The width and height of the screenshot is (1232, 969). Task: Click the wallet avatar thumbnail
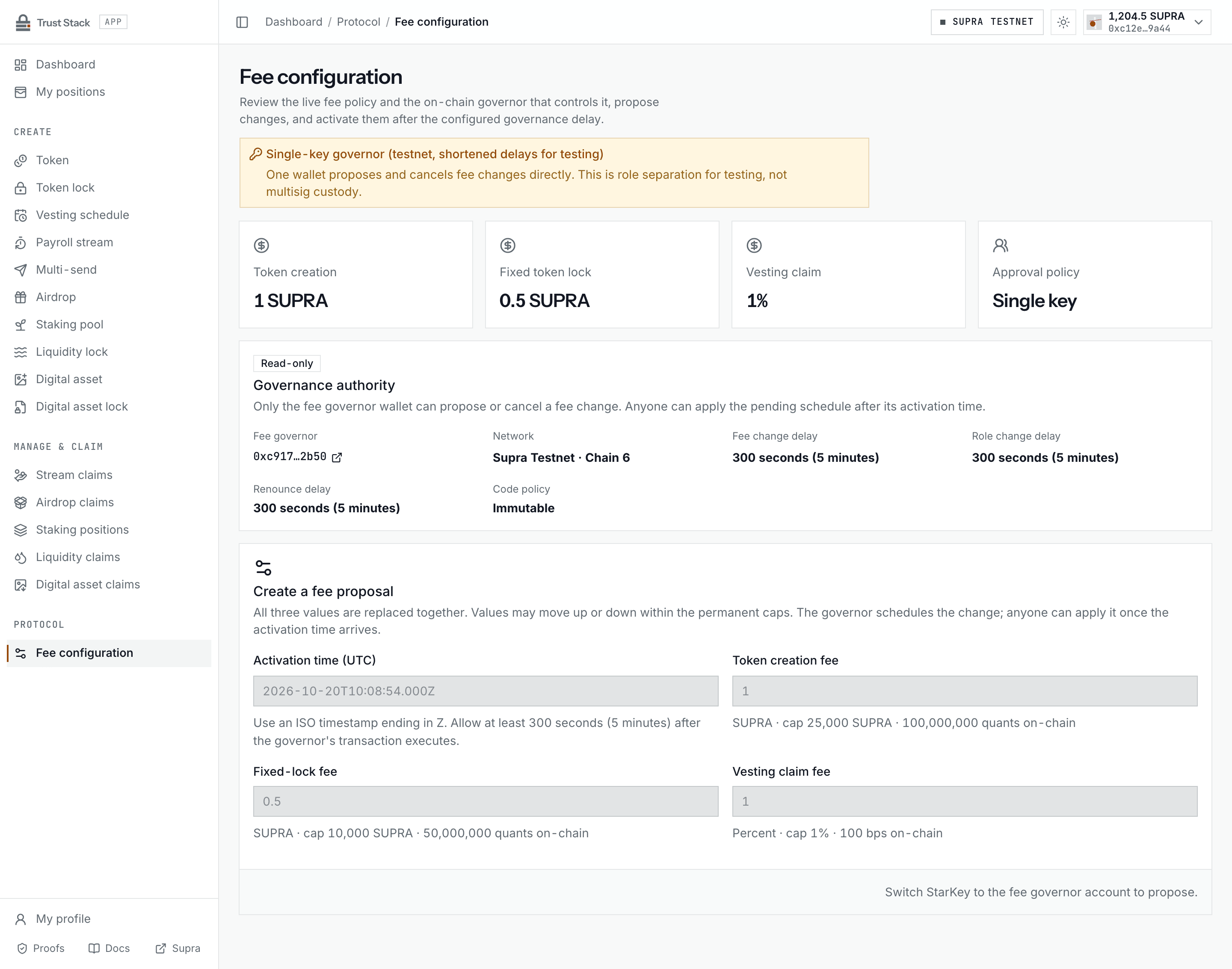(1094, 22)
